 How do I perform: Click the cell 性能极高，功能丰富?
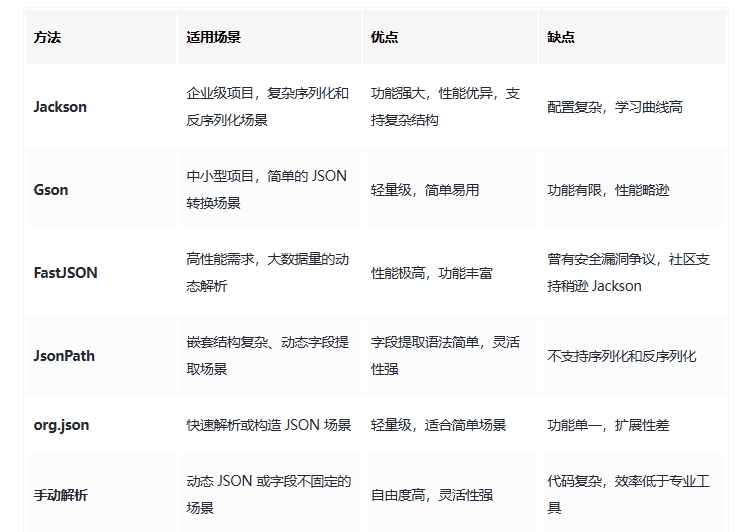(450, 272)
